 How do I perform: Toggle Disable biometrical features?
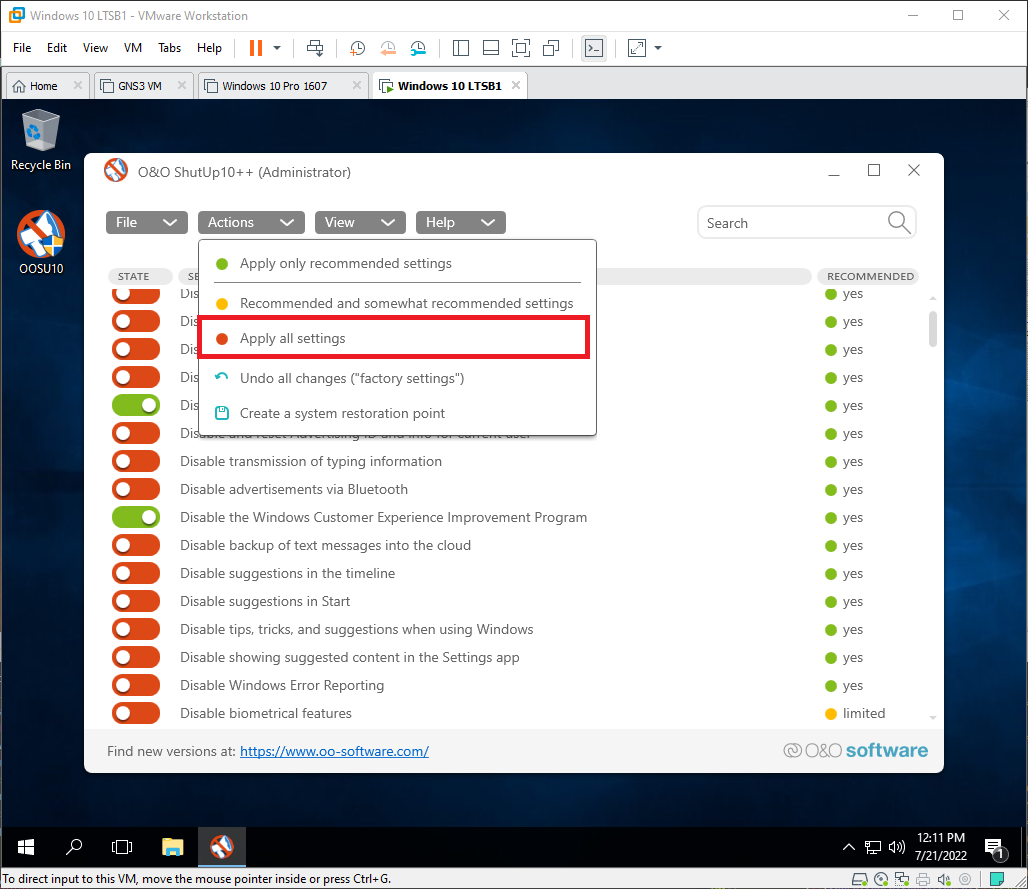tap(136, 713)
